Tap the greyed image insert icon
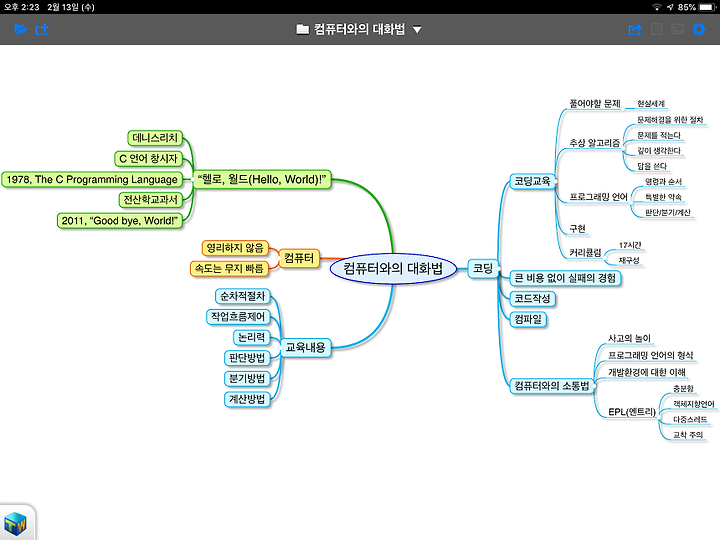Viewport: 720px width, 540px height. [x=678, y=29]
